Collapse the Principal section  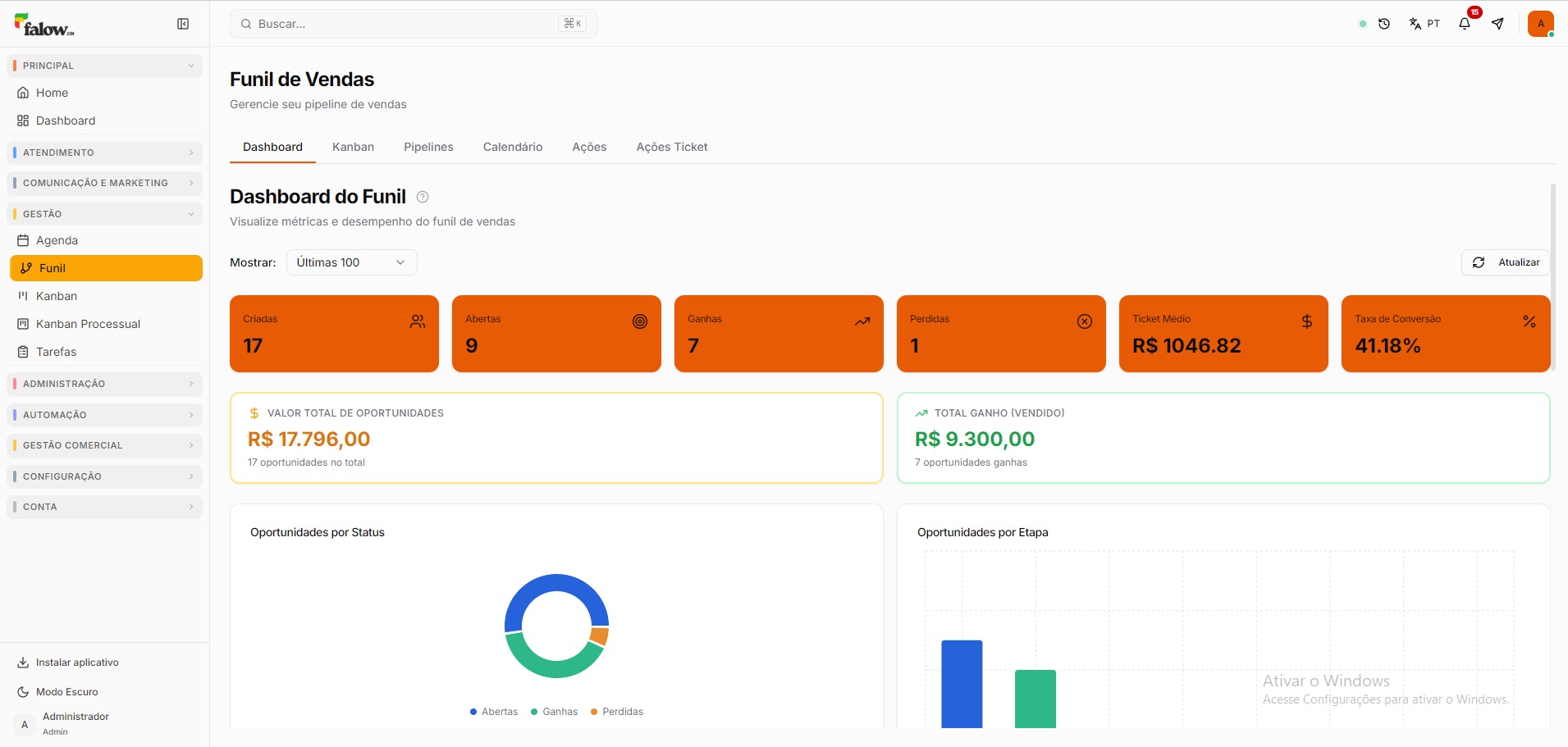point(105,66)
